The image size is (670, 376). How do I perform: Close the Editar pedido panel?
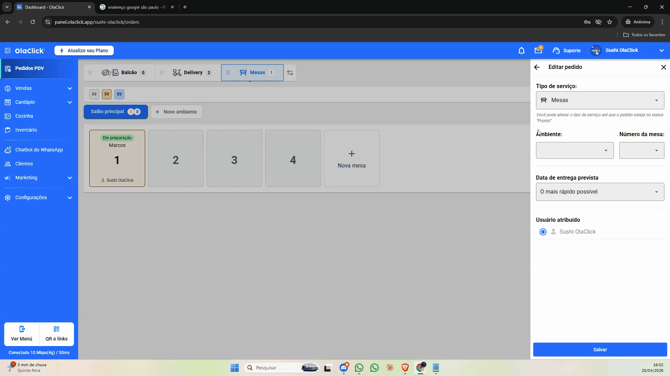664,67
